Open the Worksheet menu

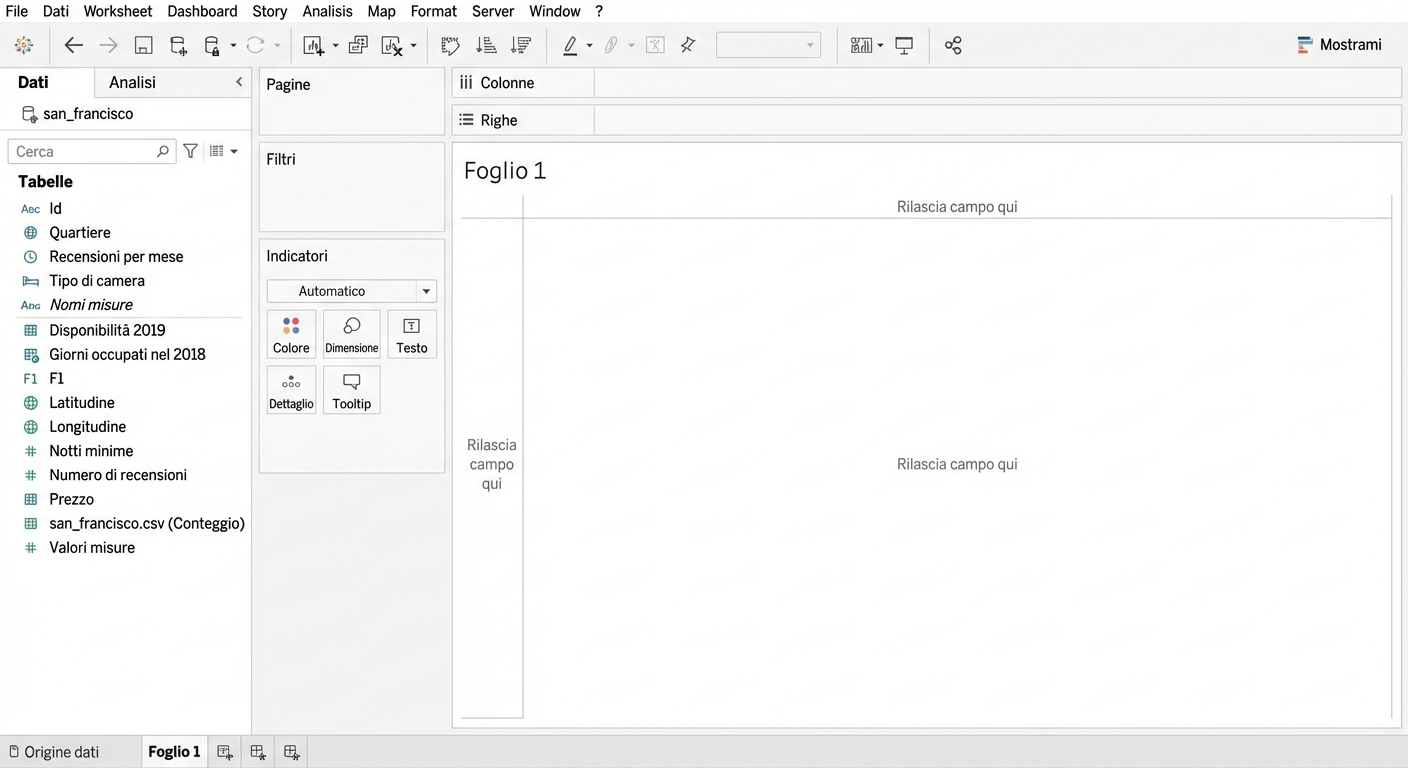pos(118,11)
